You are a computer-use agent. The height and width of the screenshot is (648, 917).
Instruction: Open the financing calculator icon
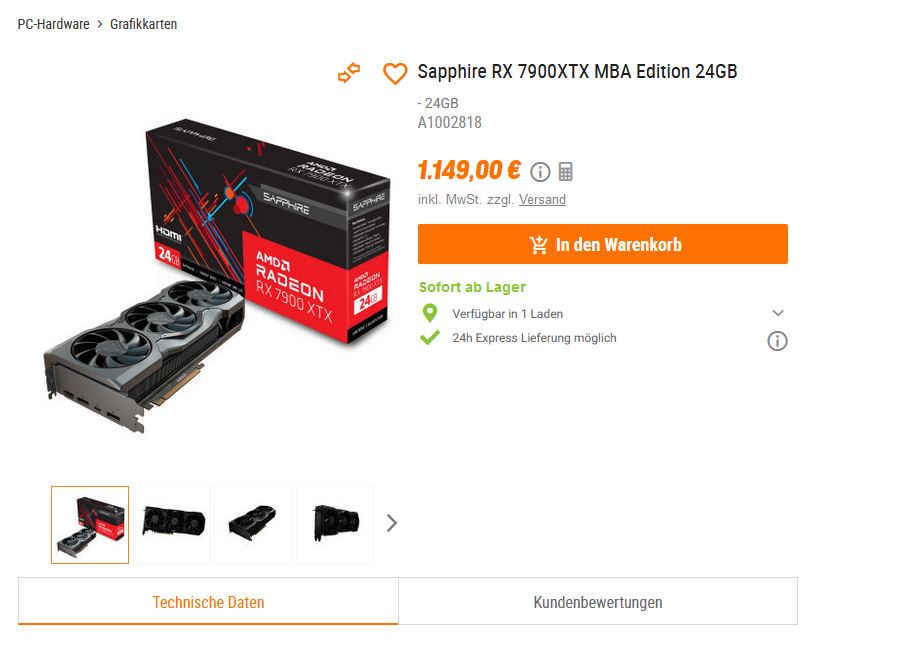(566, 171)
